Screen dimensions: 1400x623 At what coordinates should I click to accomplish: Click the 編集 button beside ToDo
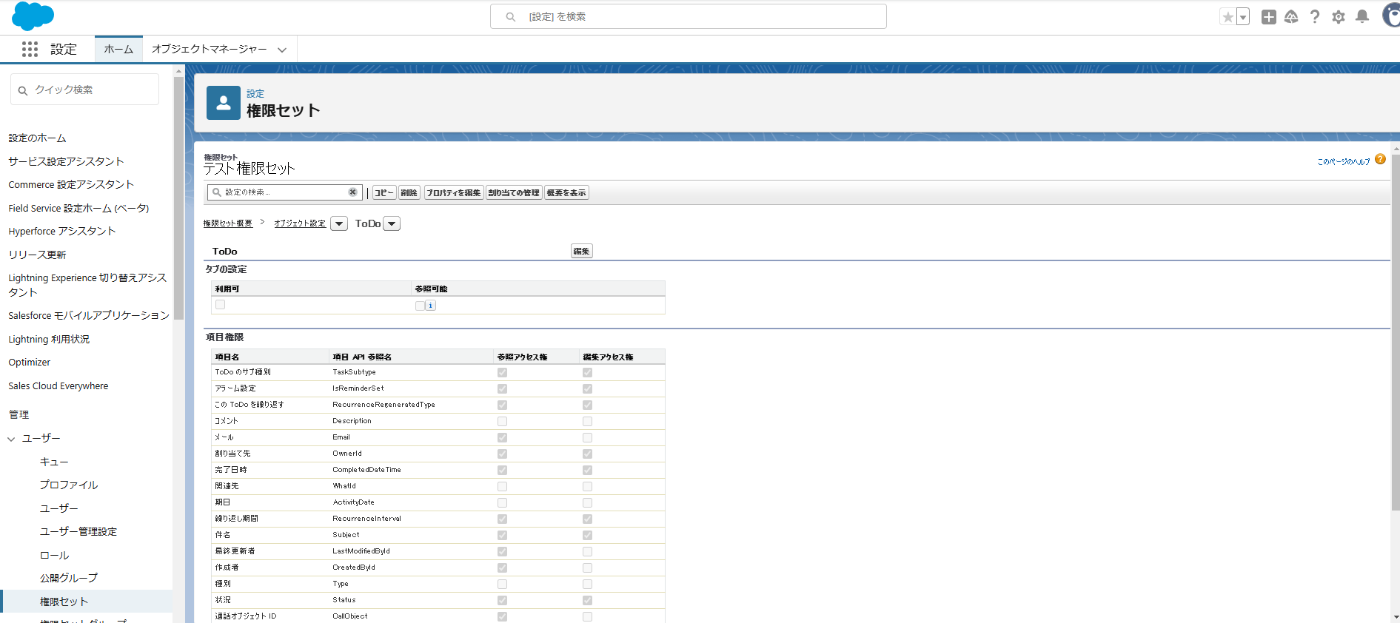[581, 251]
